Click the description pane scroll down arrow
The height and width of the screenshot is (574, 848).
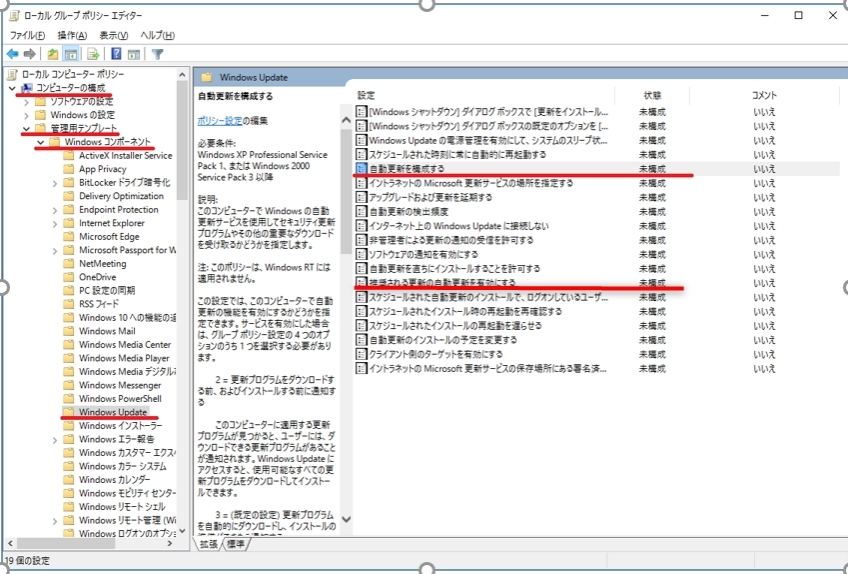(x=346, y=519)
